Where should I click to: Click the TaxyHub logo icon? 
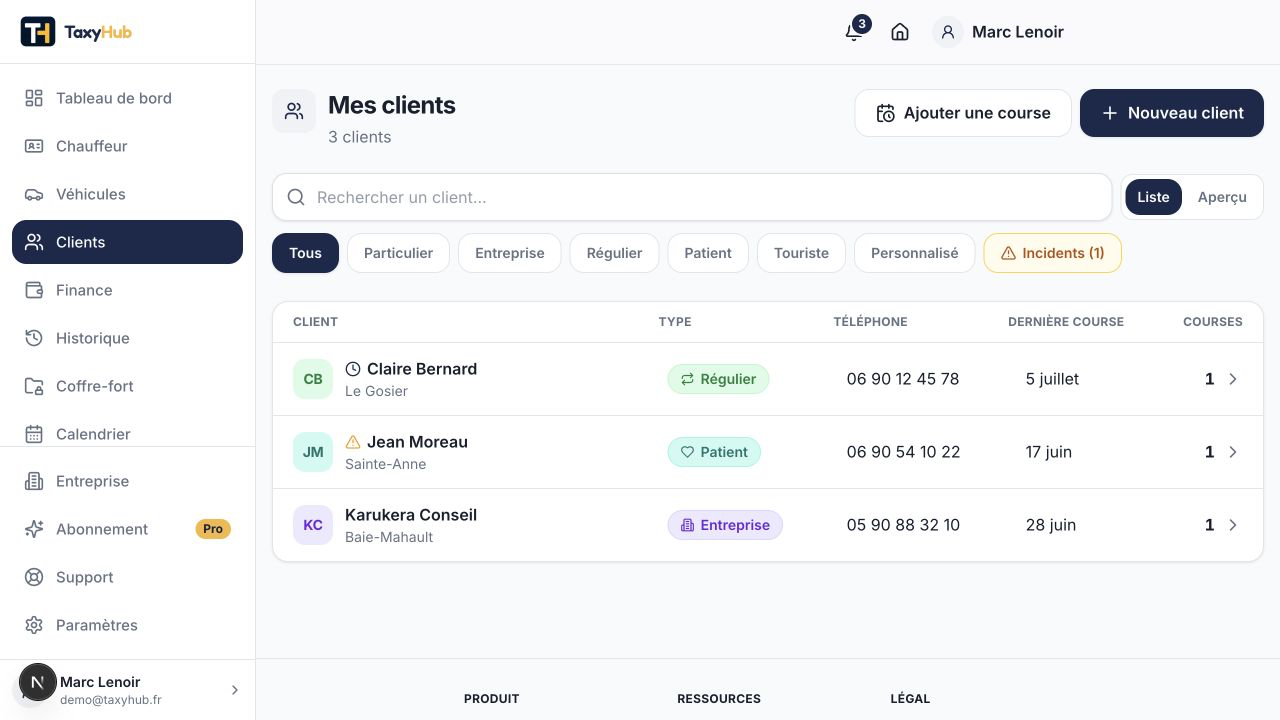tap(38, 32)
